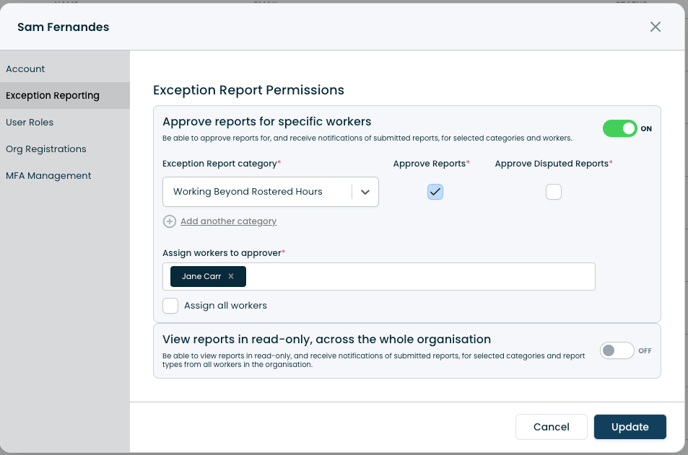This screenshot has height=455, width=688.
Task: Remove Jane Carr from assigned workers
Action: (x=231, y=277)
